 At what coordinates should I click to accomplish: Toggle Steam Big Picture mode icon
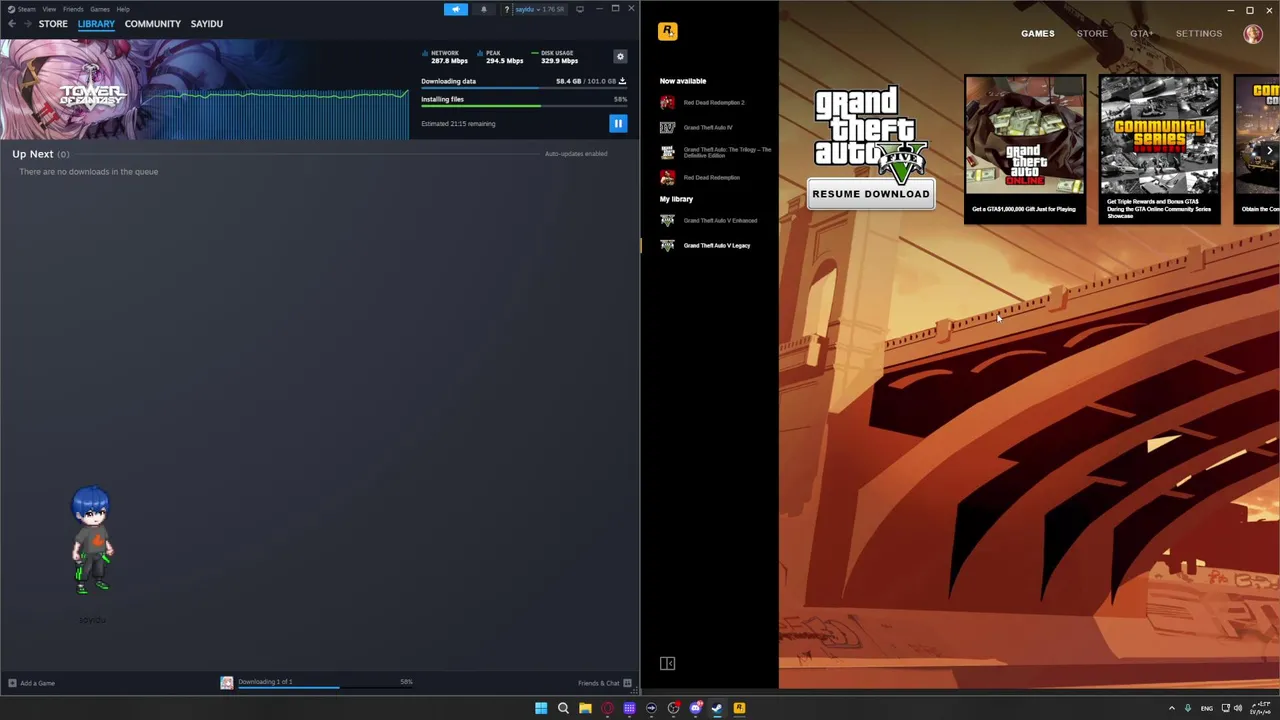pyautogui.click(x=580, y=9)
